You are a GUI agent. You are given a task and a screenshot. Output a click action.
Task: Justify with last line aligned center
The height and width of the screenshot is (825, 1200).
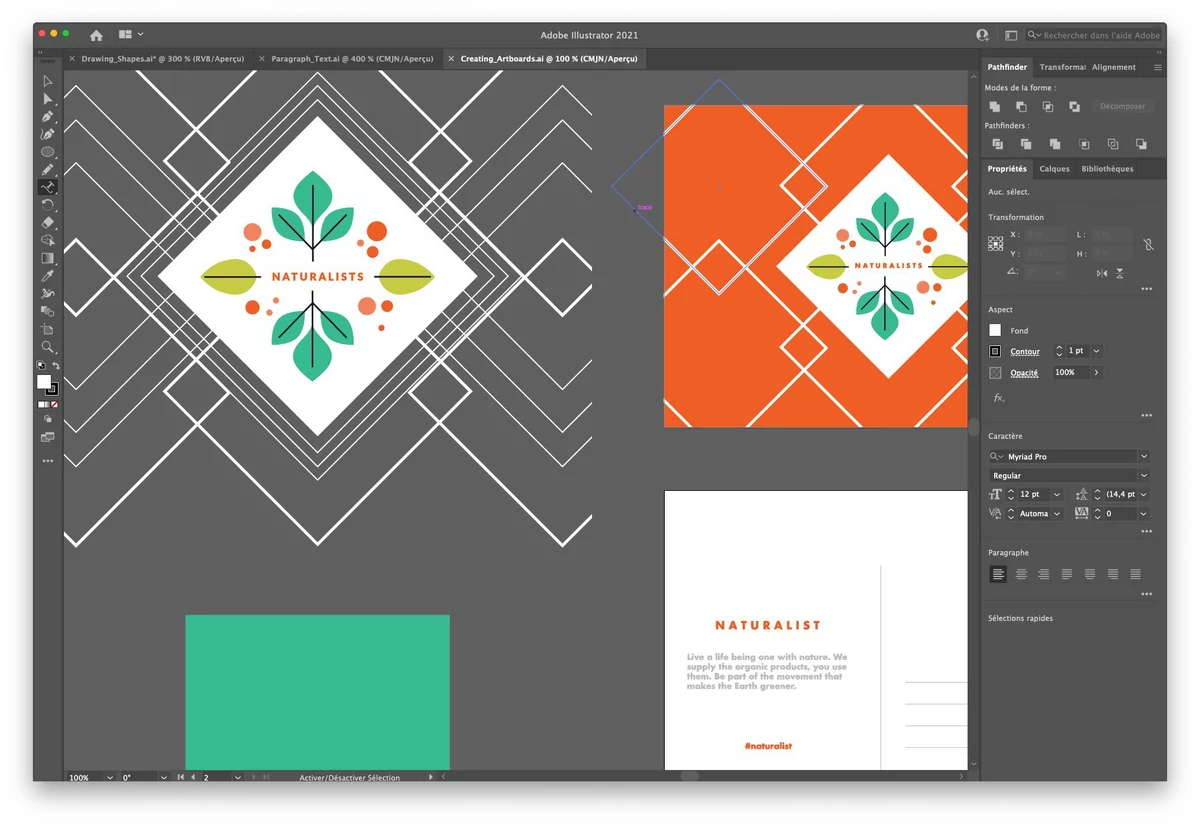1090,574
